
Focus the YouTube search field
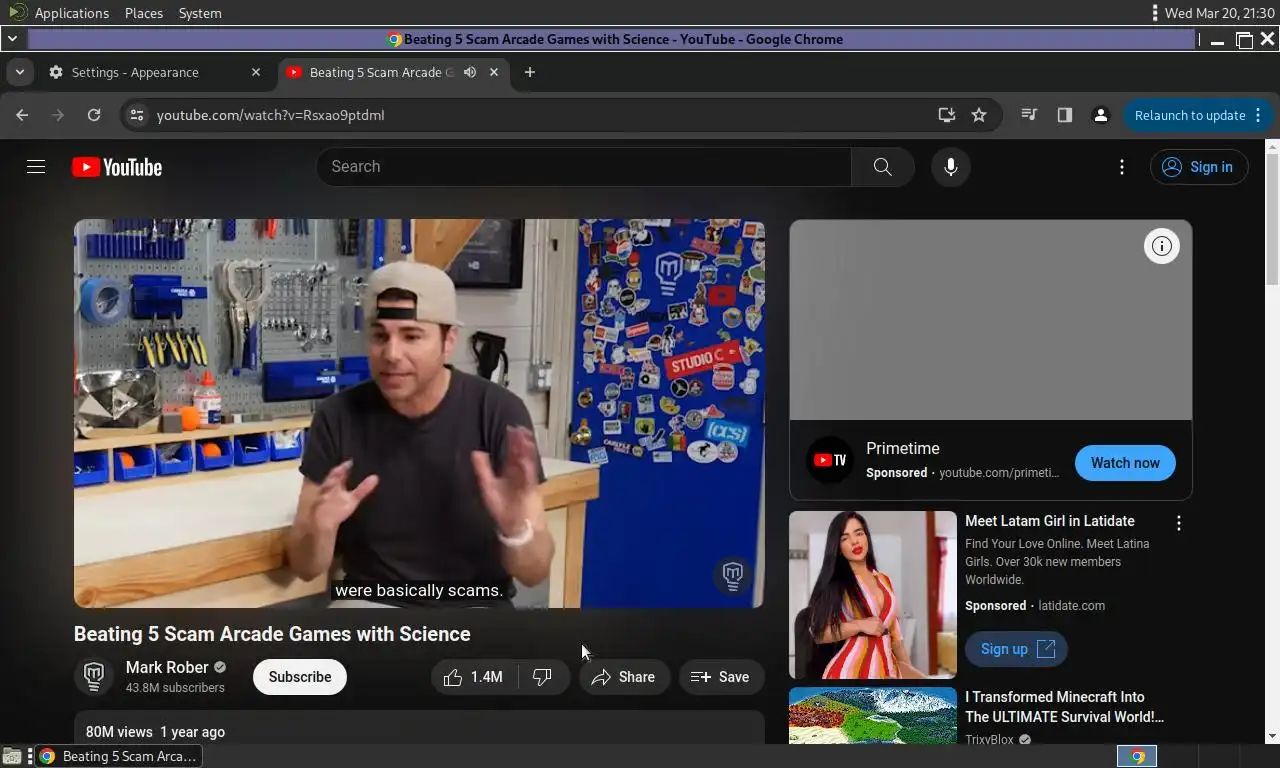pos(584,167)
